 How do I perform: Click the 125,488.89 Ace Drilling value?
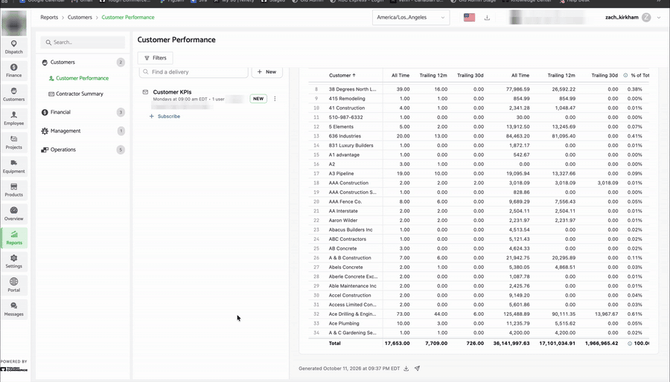coord(516,314)
